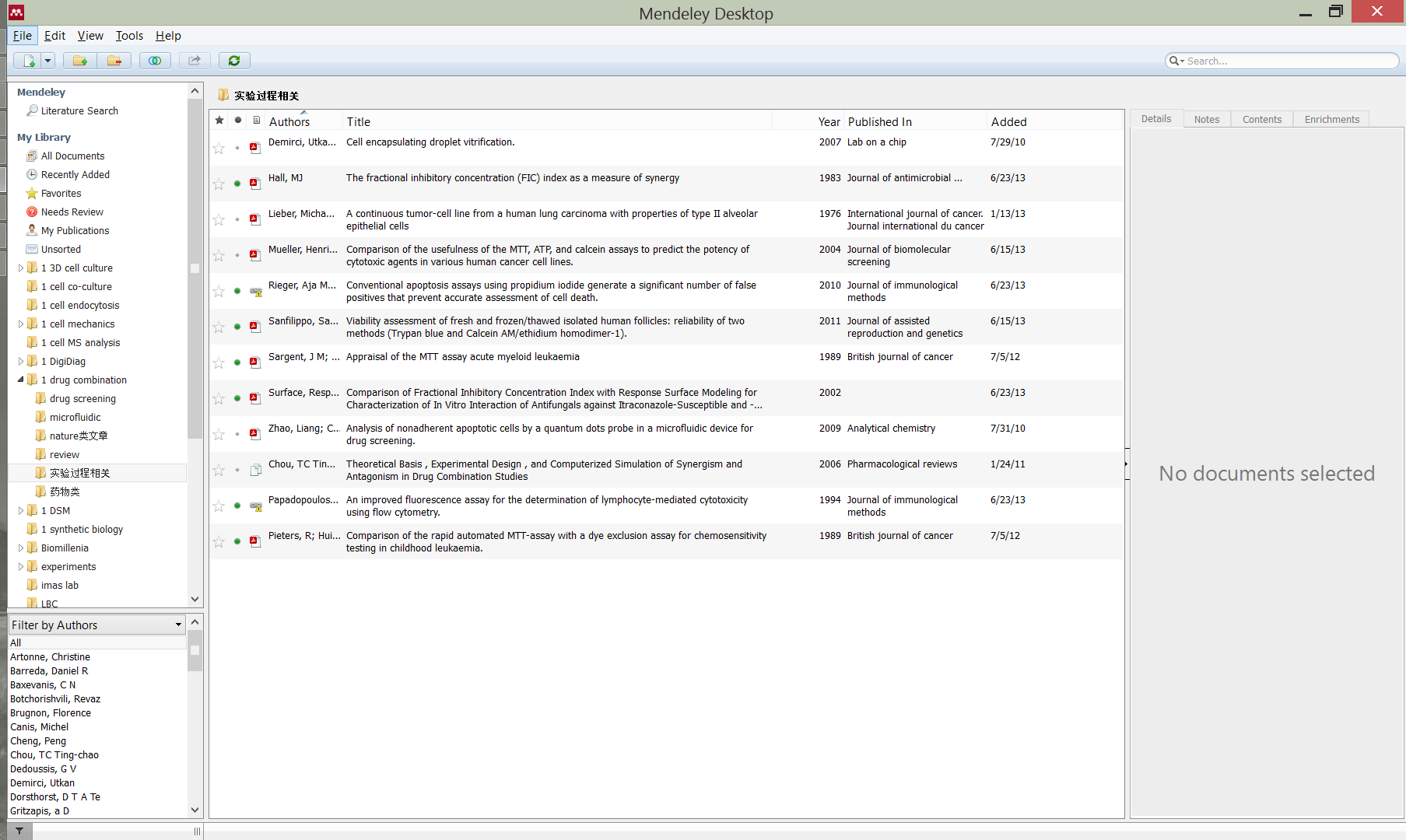1406x840 pixels.
Task: Switch to the Enrichments tab
Action: (x=1332, y=119)
